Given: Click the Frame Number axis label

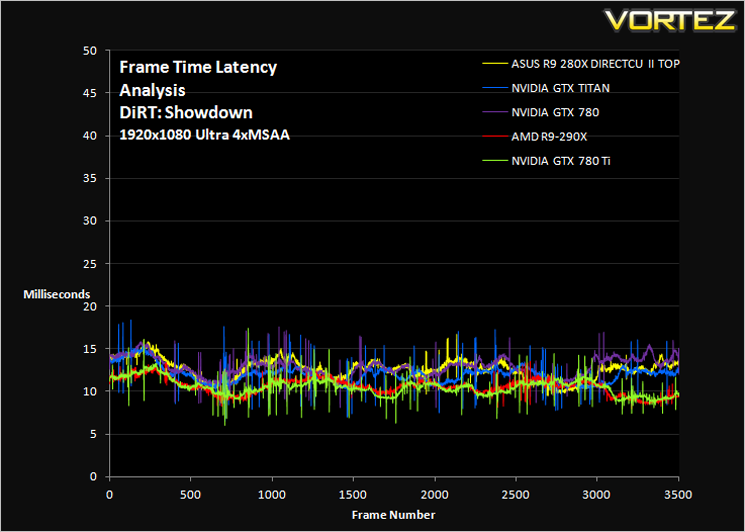Looking at the screenshot, I should point(393,515).
